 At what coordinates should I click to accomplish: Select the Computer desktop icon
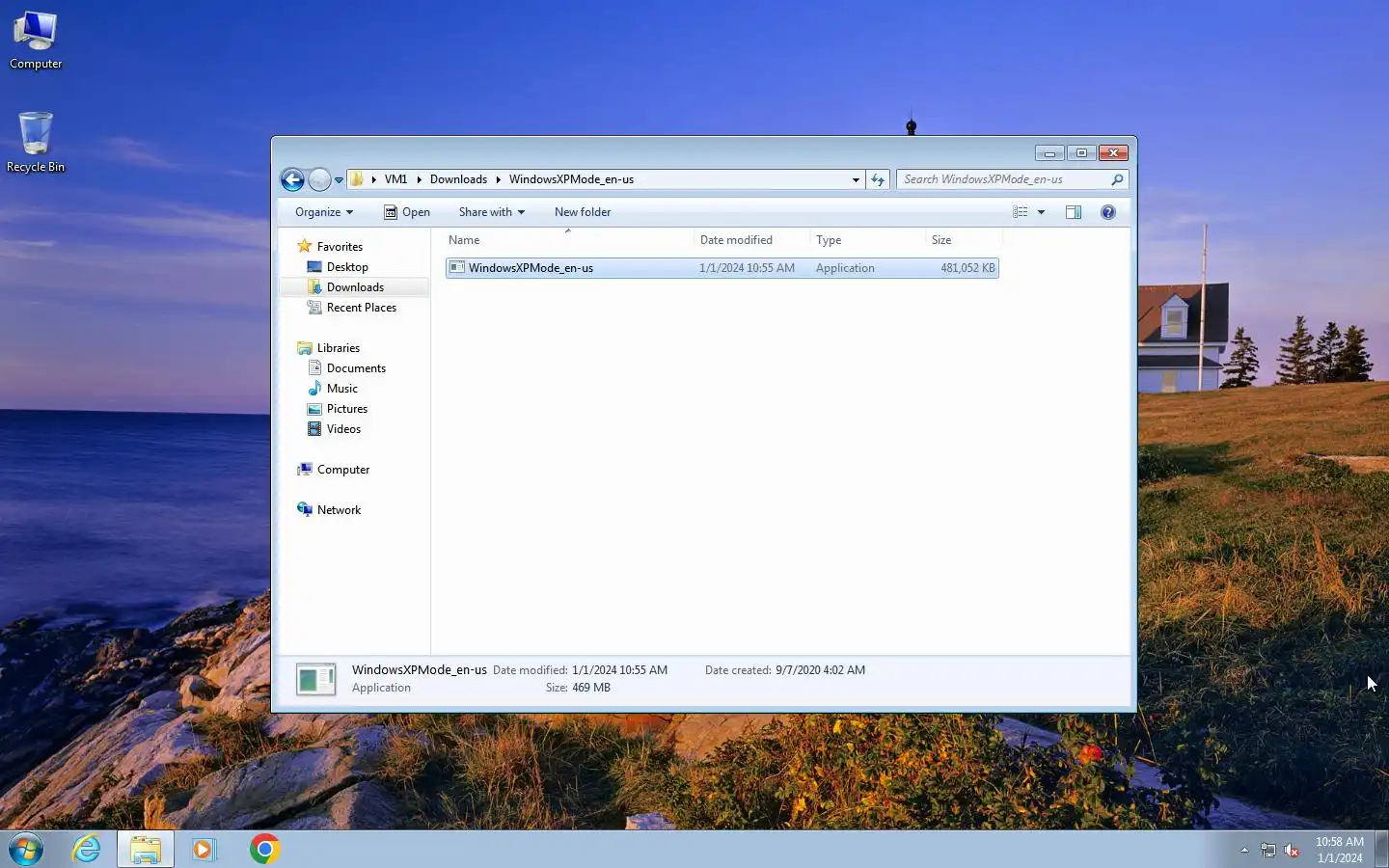36,40
